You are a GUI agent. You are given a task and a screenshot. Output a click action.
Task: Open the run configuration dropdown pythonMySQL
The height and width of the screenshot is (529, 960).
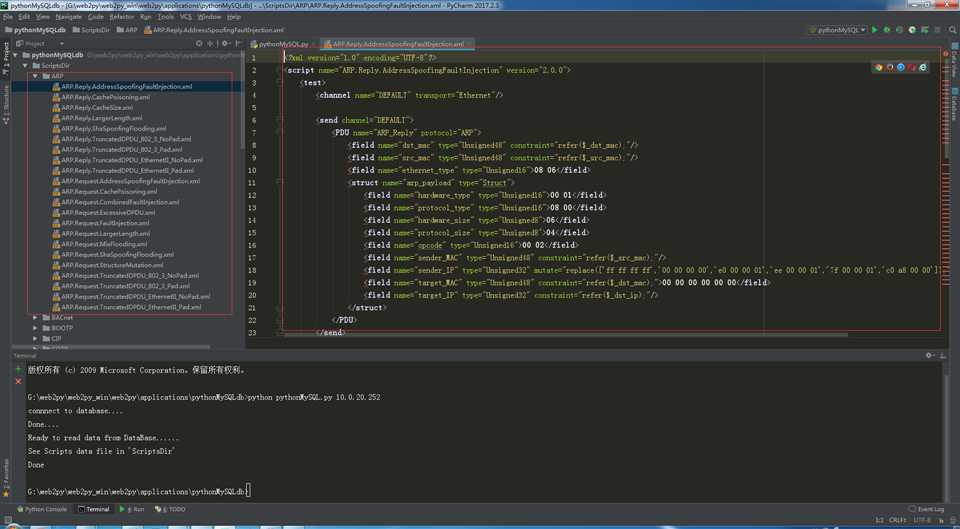(x=838, y=29)
